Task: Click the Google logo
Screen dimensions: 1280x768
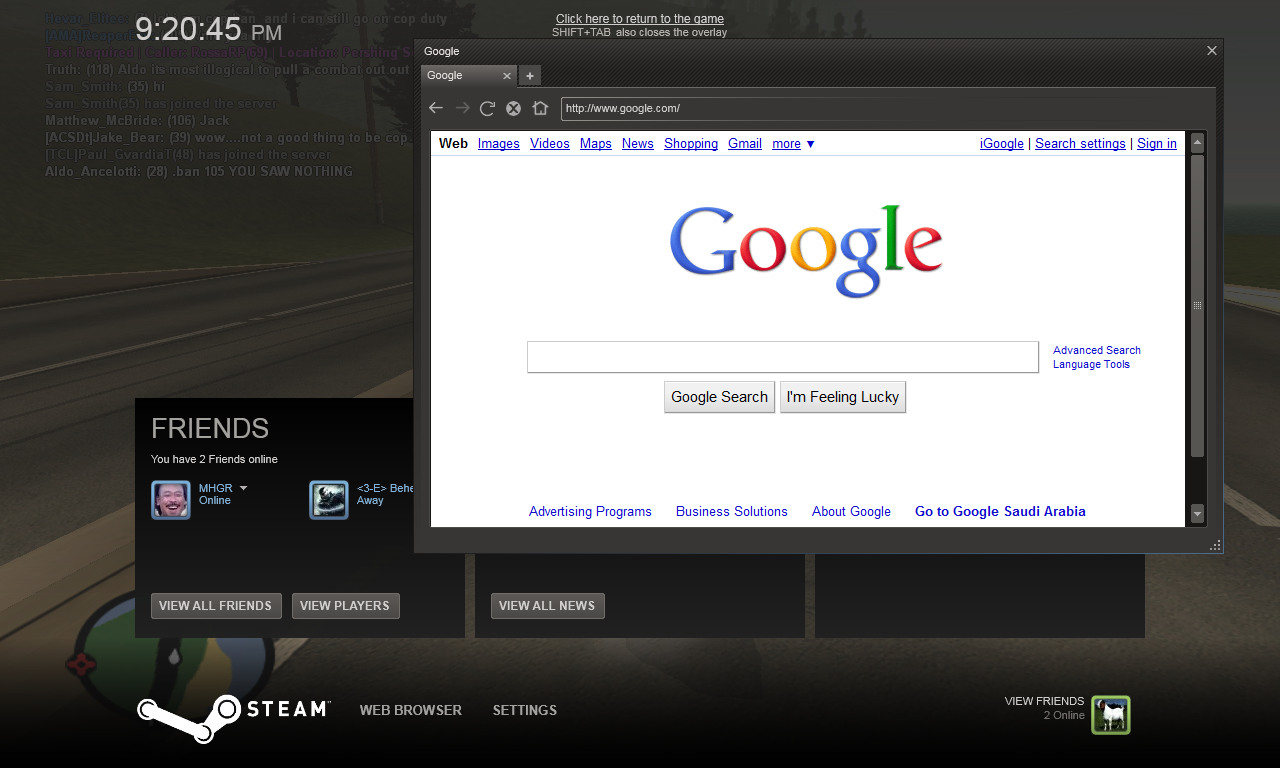Action: 806,251
